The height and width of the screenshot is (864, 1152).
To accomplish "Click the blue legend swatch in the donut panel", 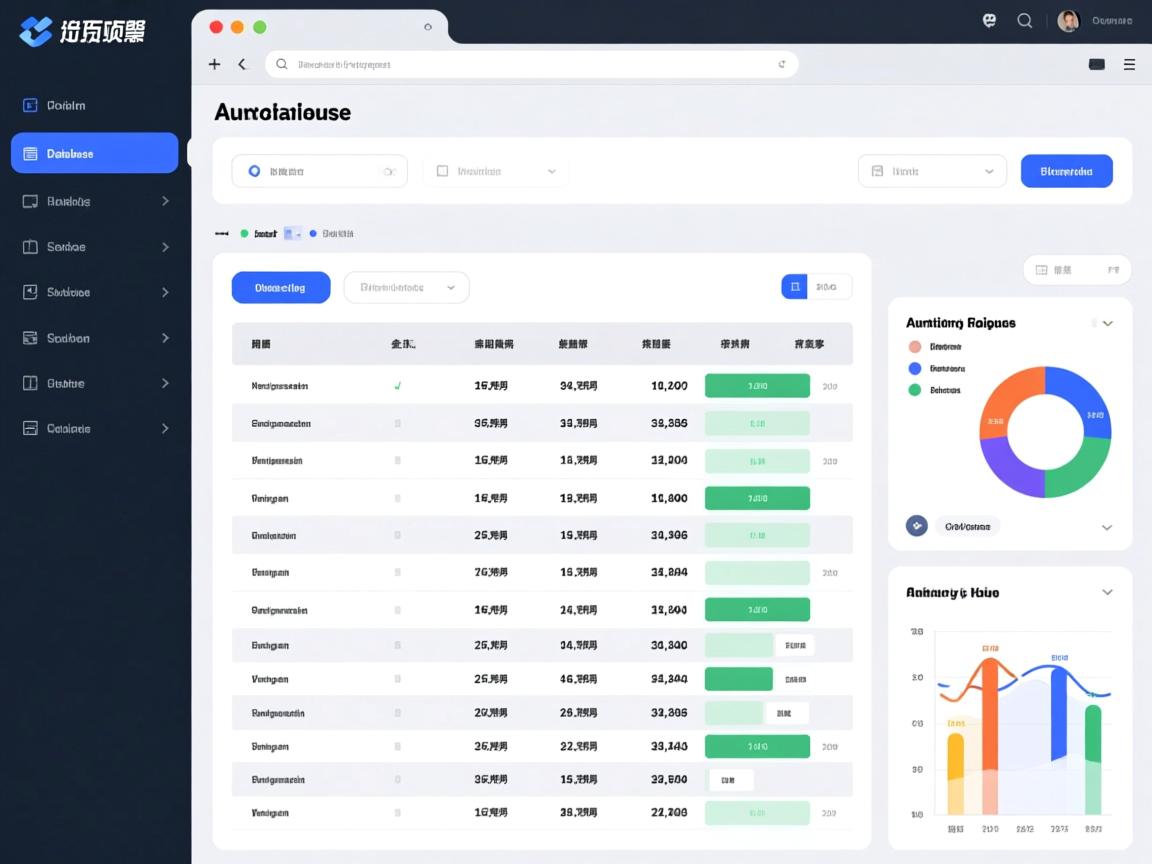I will pyautogui.click(x=914, y=368).
